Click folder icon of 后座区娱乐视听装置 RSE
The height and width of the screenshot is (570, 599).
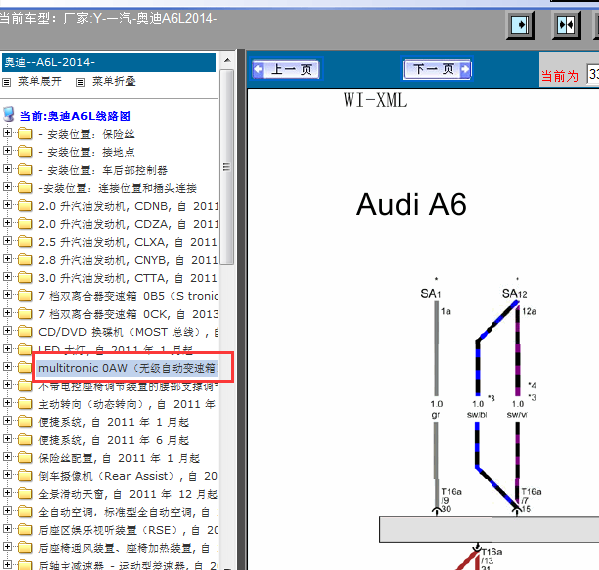point(25,530)
